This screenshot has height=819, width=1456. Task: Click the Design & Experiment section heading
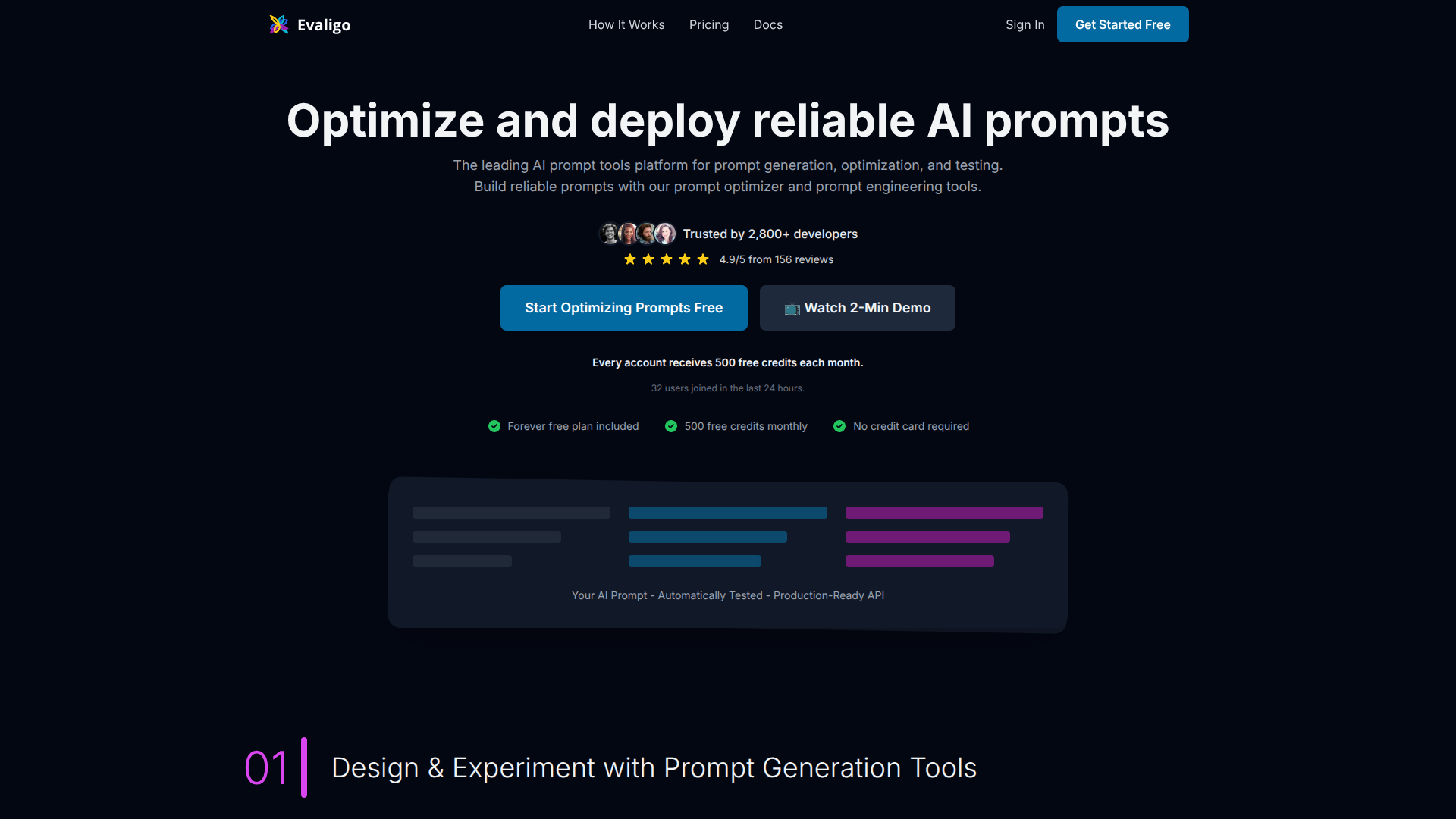pyautogui.click(x=654, y=767)
